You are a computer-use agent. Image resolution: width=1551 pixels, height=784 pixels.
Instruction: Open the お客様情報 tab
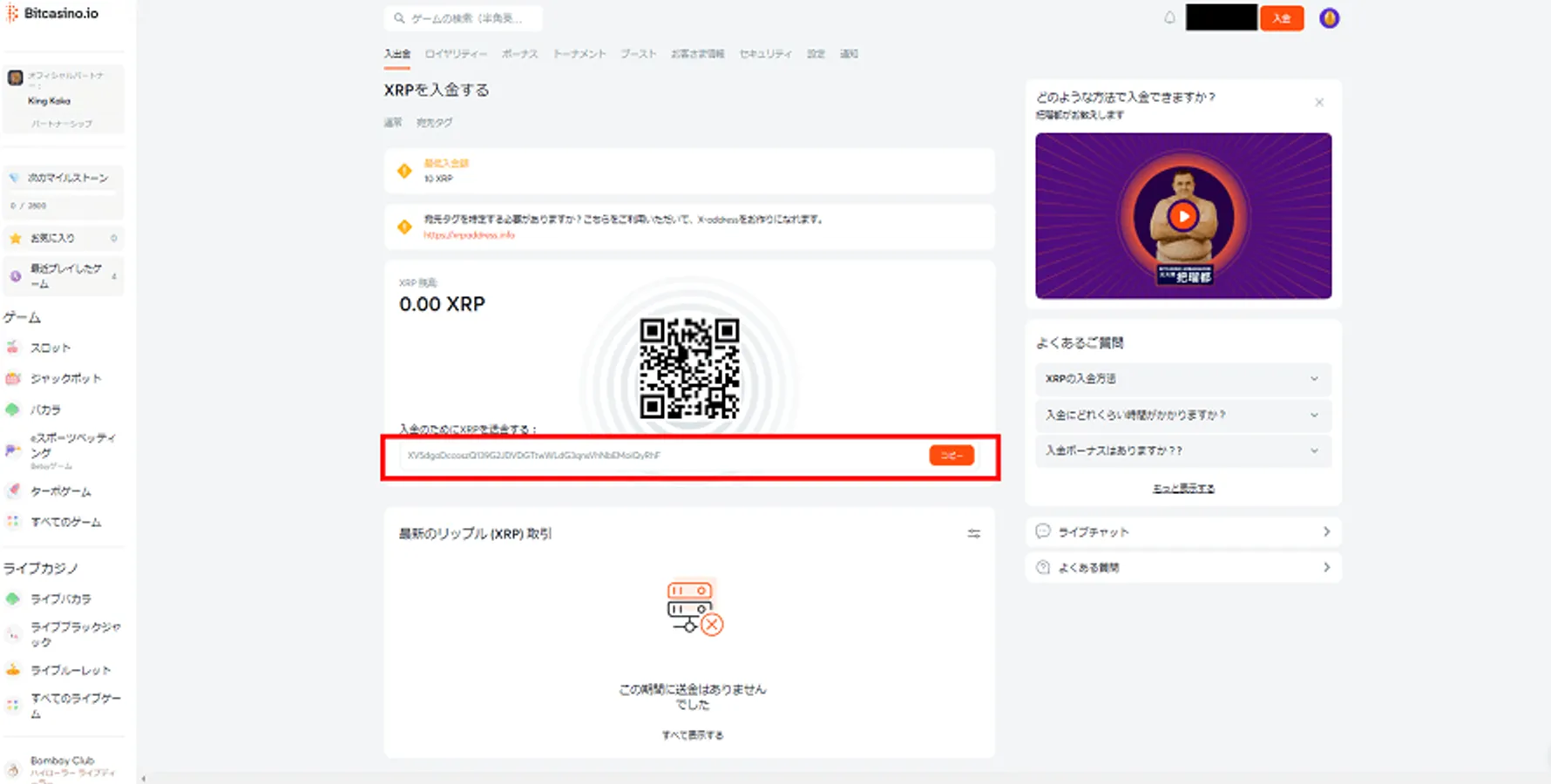pos(698,54)
